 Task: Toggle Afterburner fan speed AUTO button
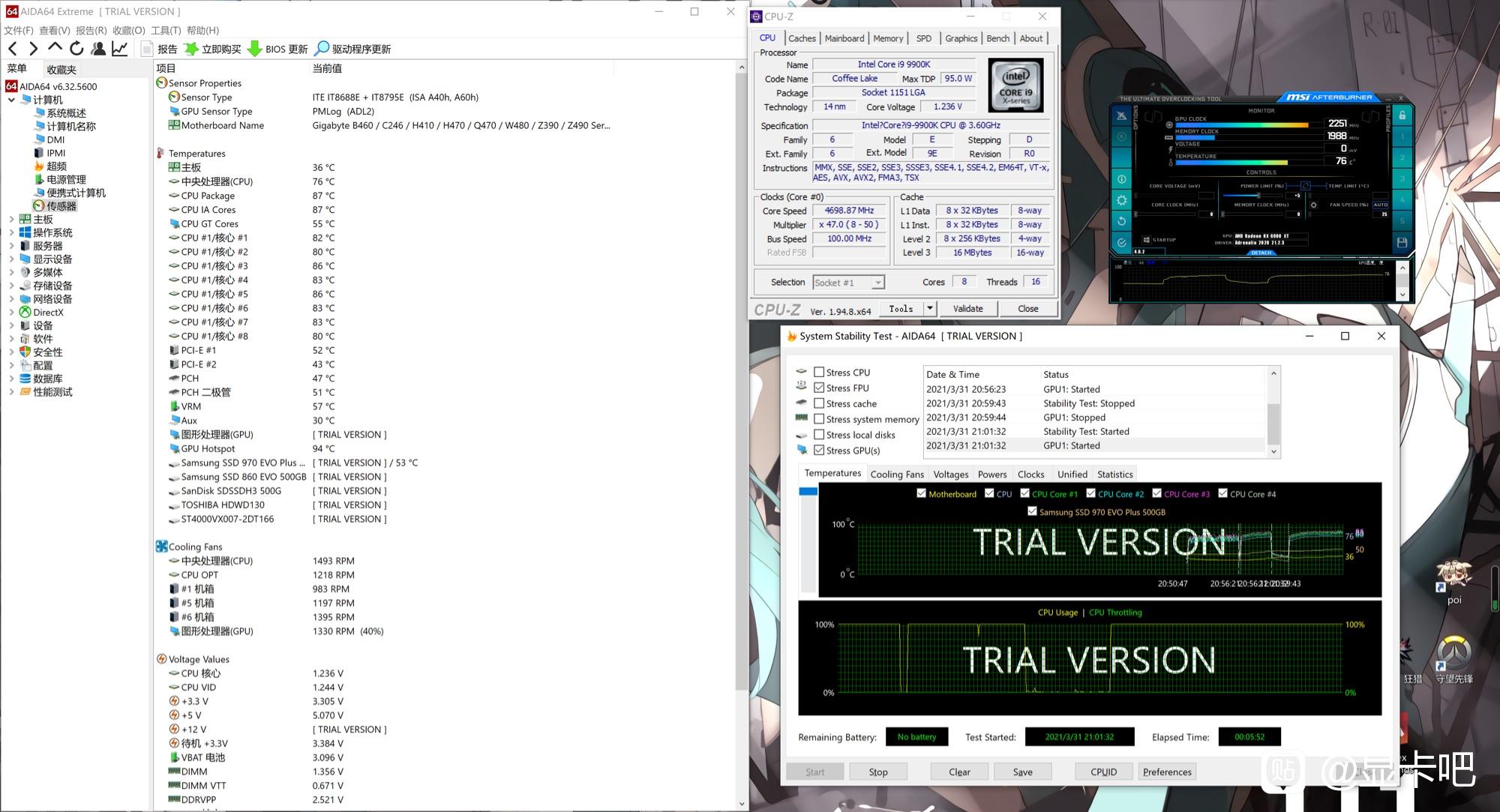(1381, 205)
